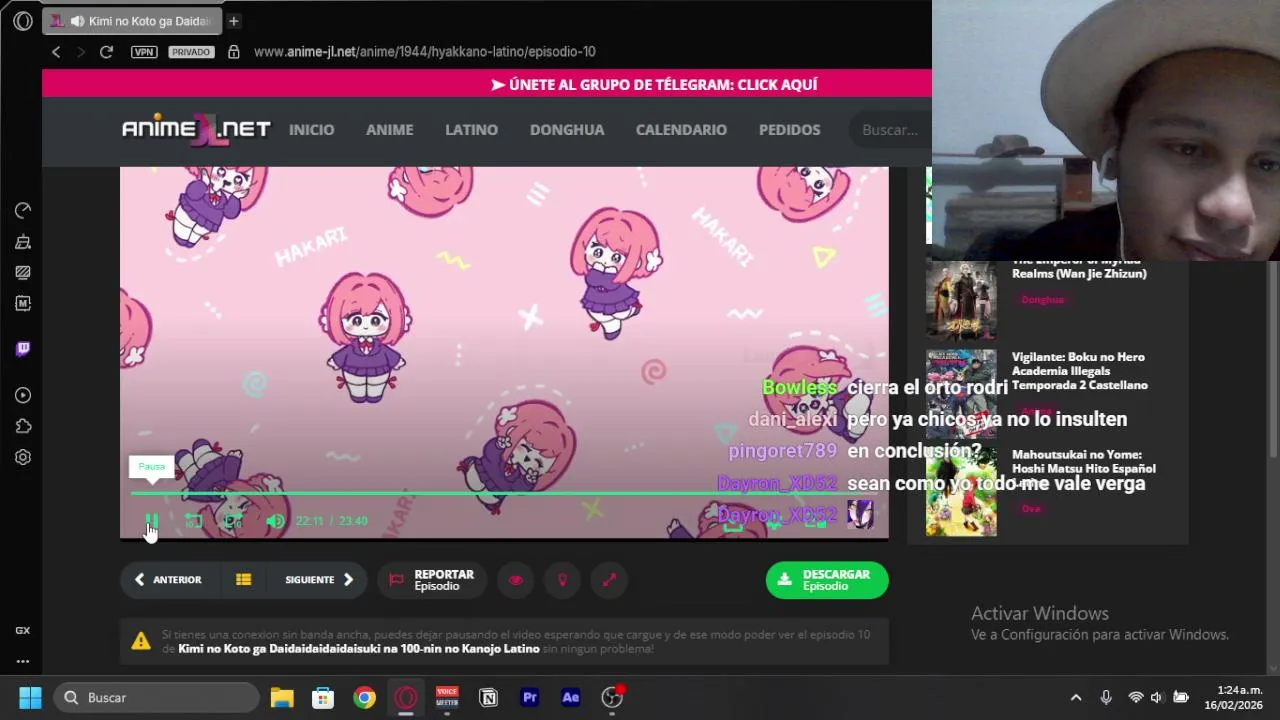The image size is (1280, 720).
Task: Open File Explorer from the taskbar
Action: coord(282,698)
